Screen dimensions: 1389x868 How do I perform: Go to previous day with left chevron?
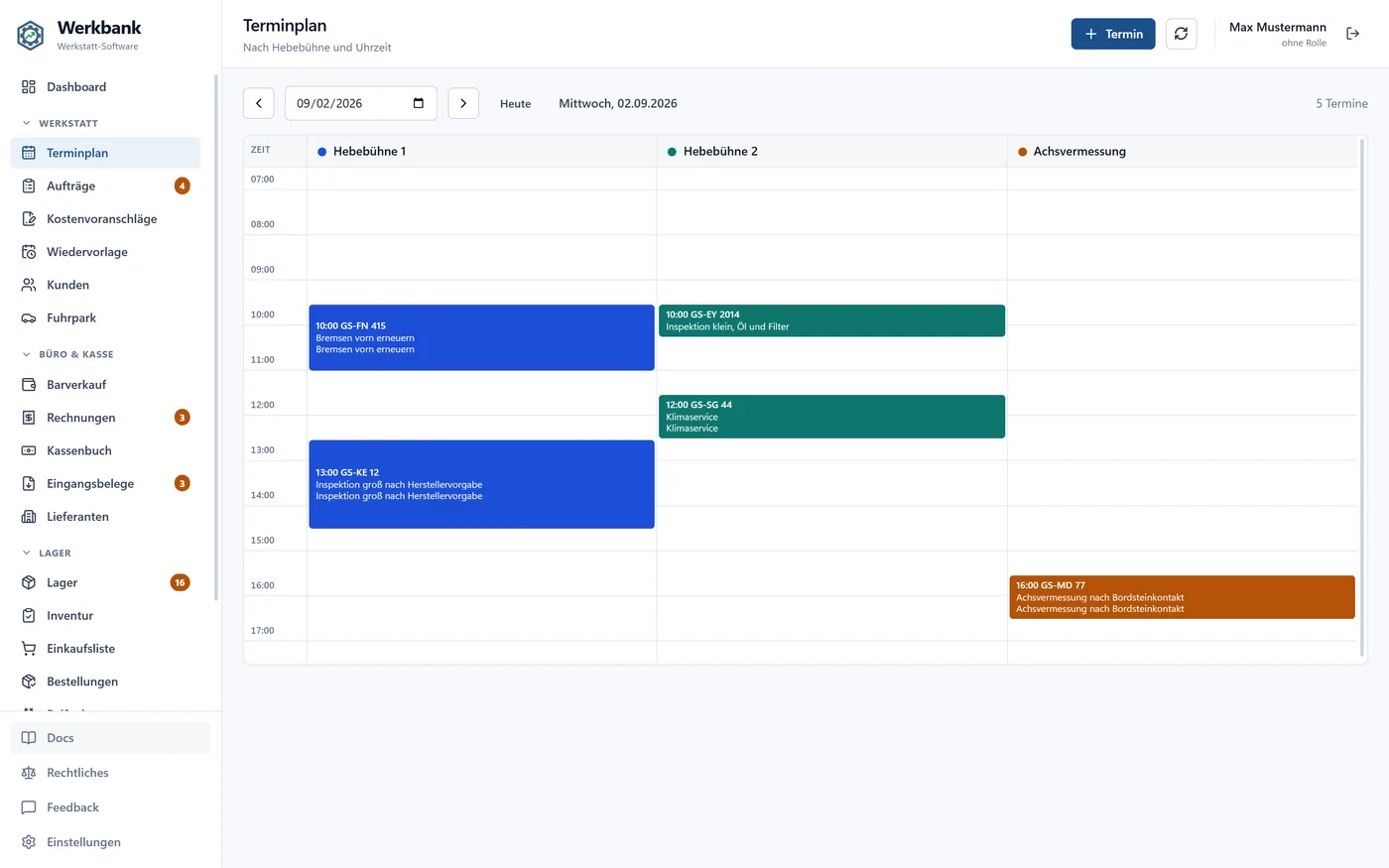259,103
